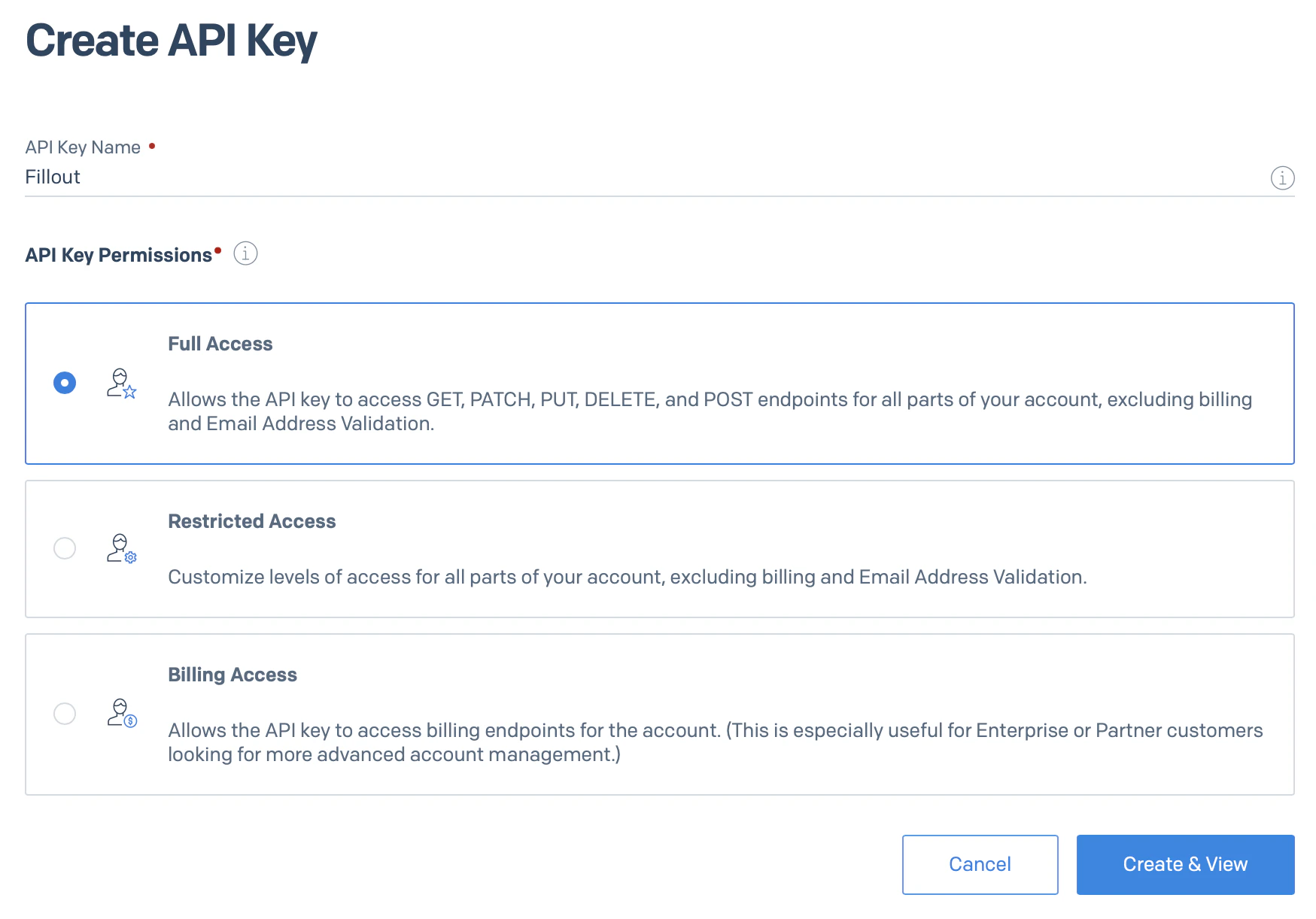This screenshot has height=919, width=1316.
Task: Click the Full Access heading
Action: click(x=220, y=344)
